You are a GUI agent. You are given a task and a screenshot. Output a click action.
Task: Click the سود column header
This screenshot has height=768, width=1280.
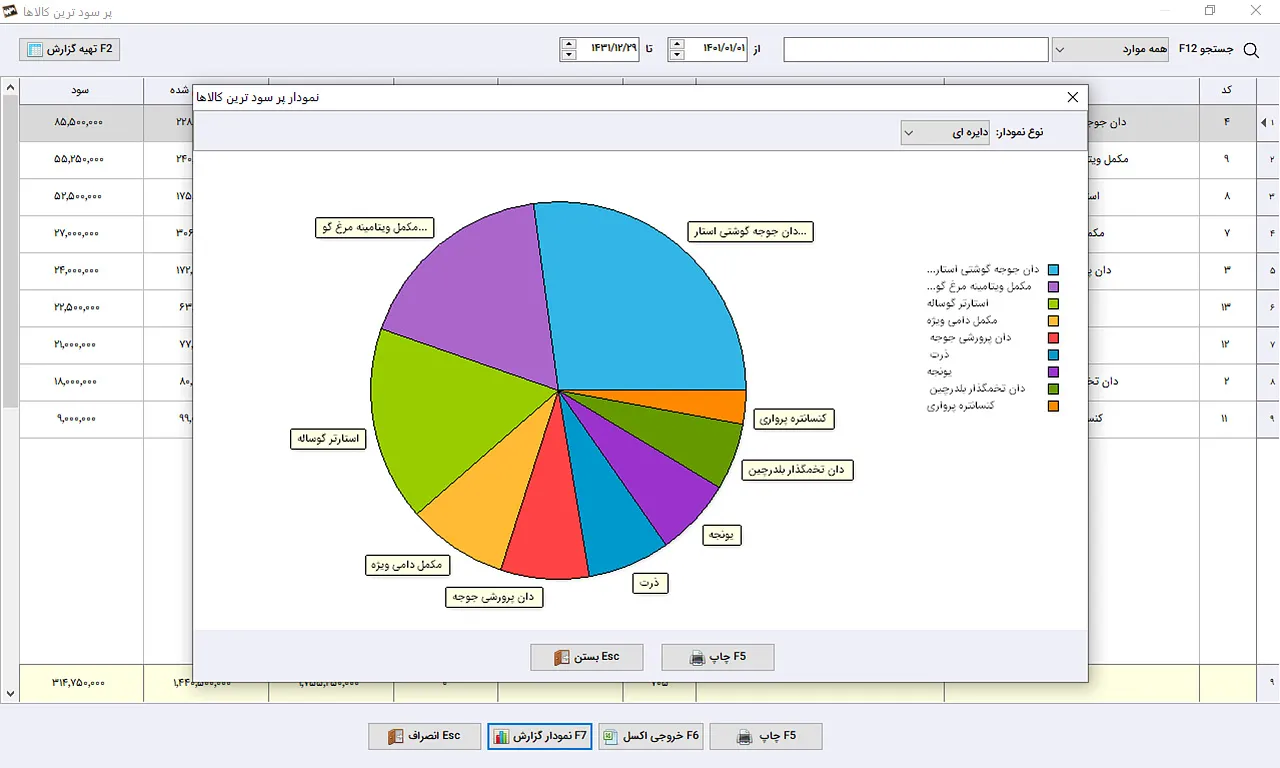point(81,90)
